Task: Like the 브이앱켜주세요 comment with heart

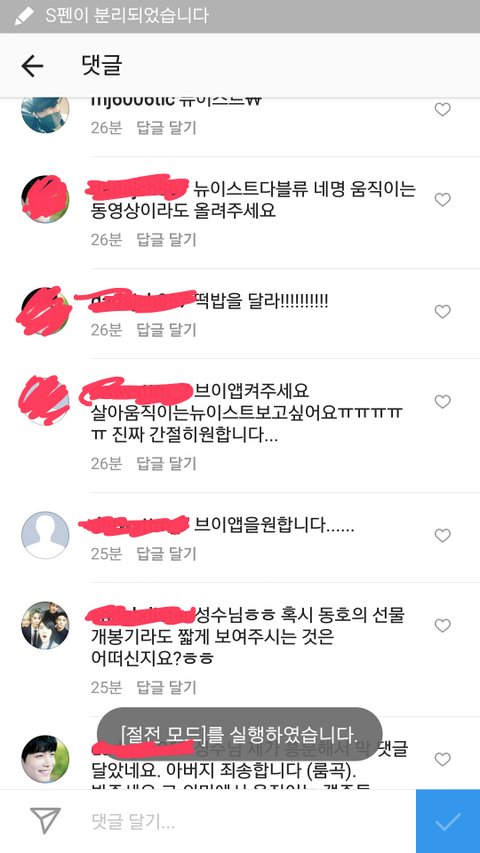Action: tap(442, 402)
